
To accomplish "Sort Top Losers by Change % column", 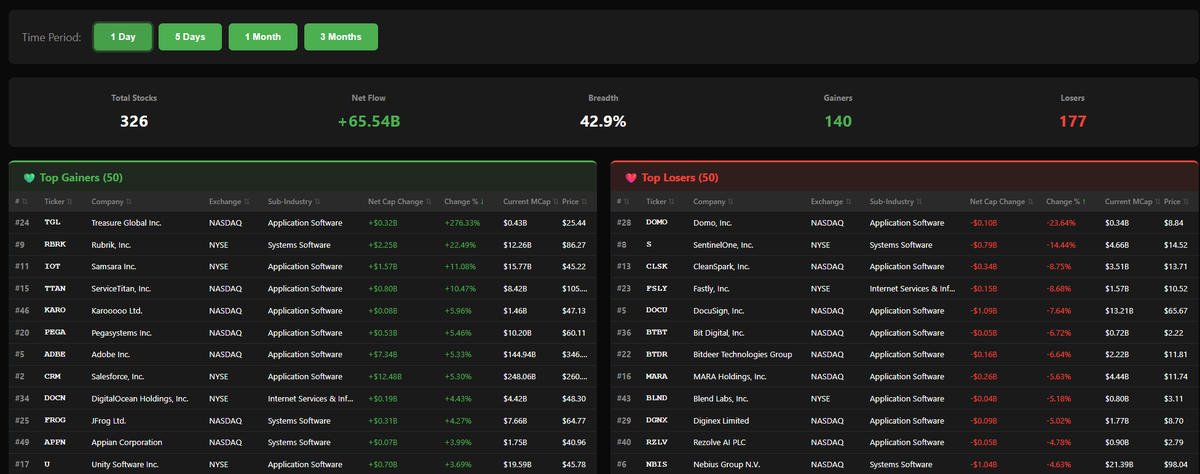I will (1065, 201).
